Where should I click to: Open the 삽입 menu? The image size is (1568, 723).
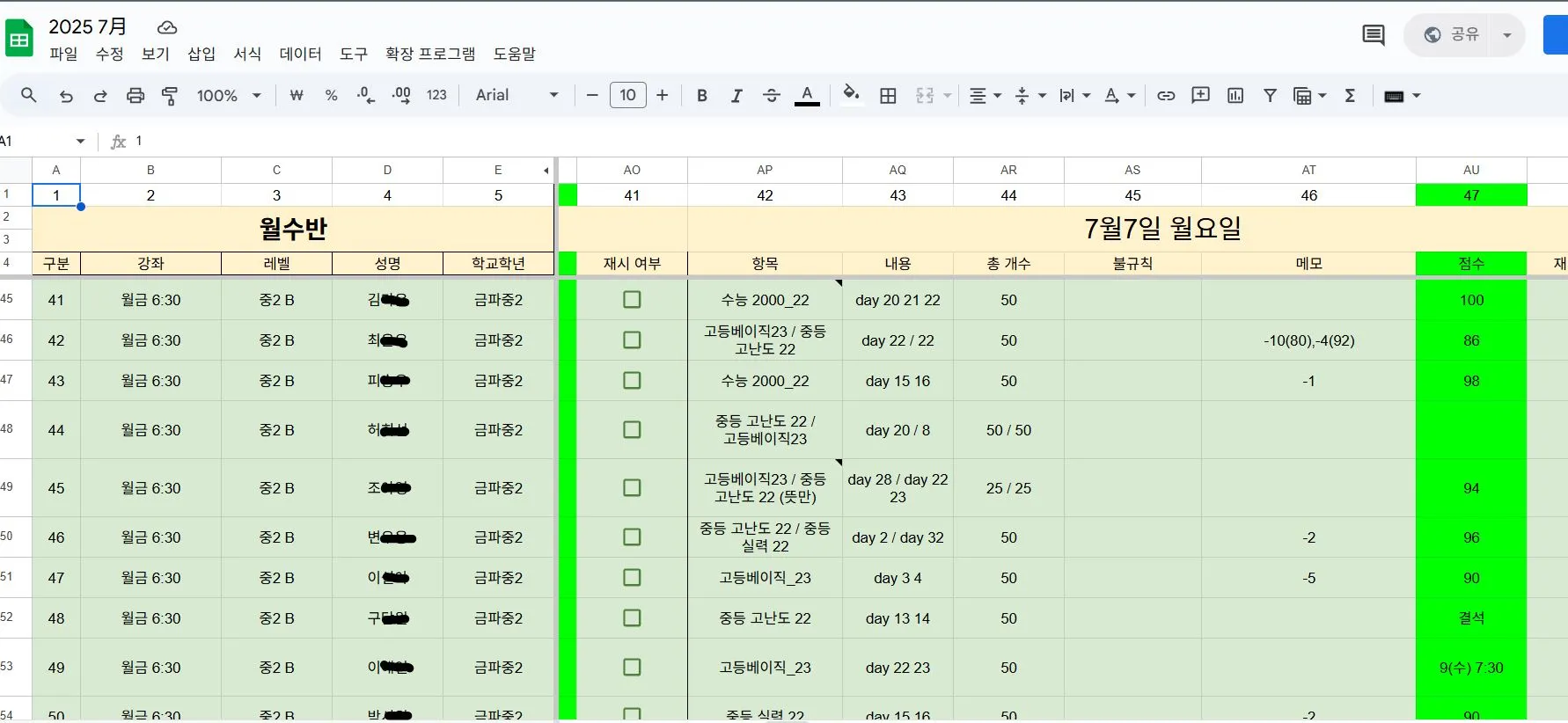pyautogui.click(x=201, y=54)
